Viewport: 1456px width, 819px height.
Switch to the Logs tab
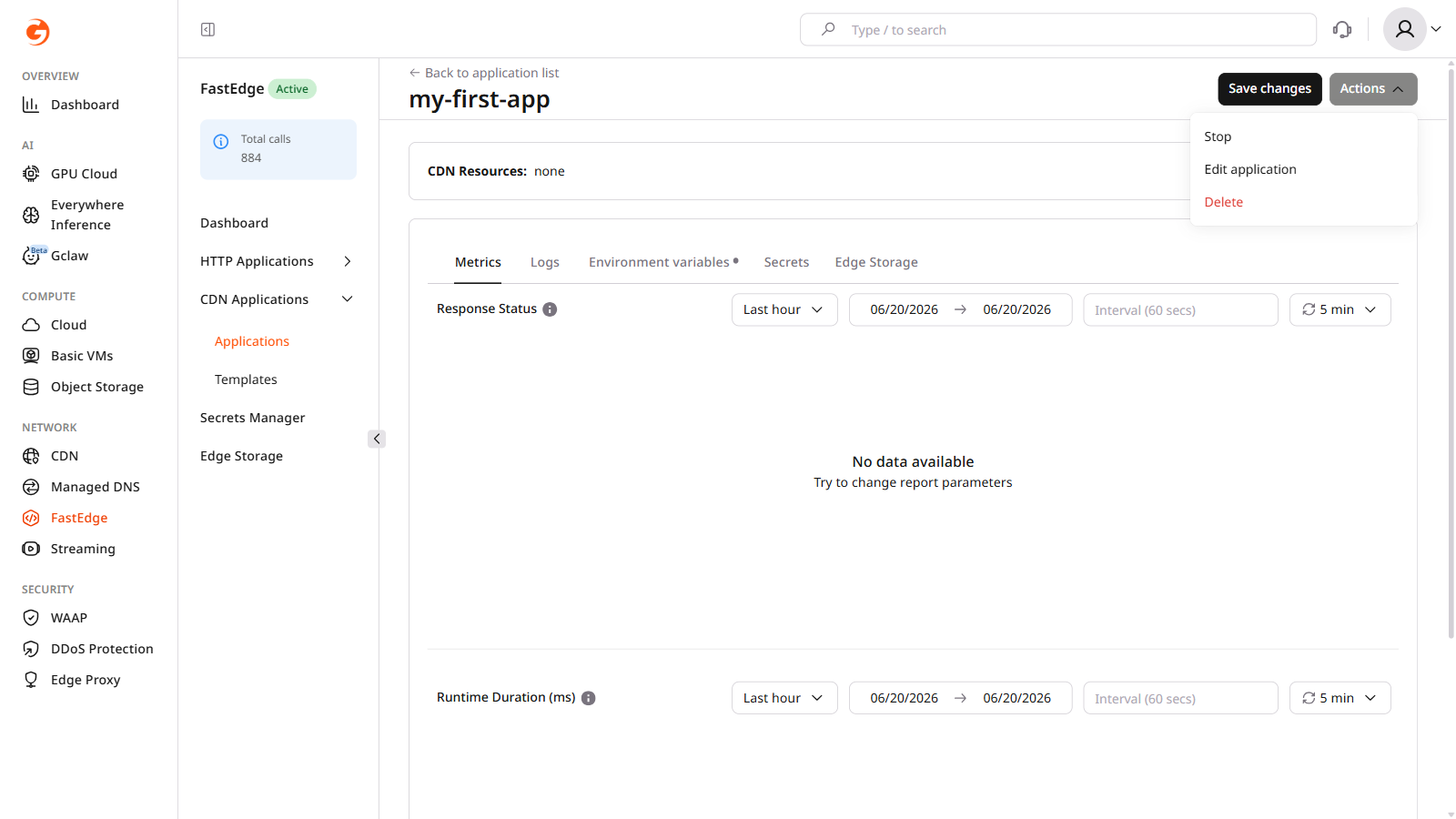click(545, 262)
